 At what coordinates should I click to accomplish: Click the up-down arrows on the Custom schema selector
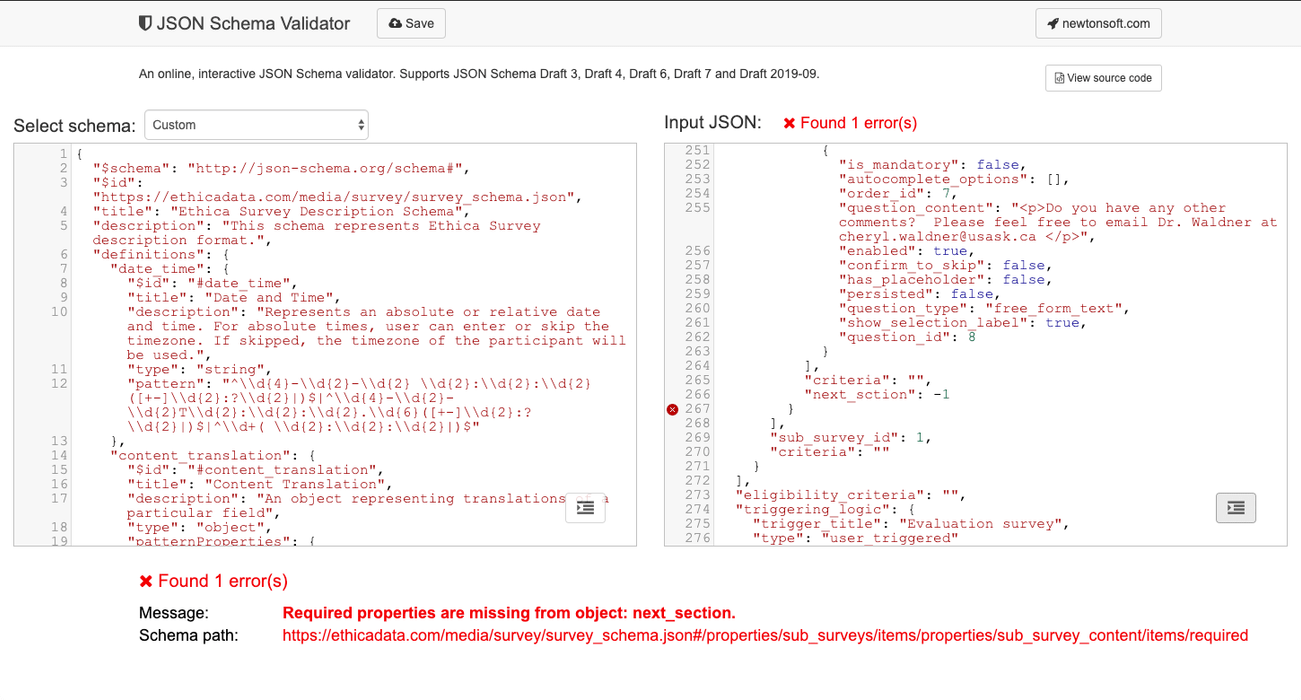358,124
